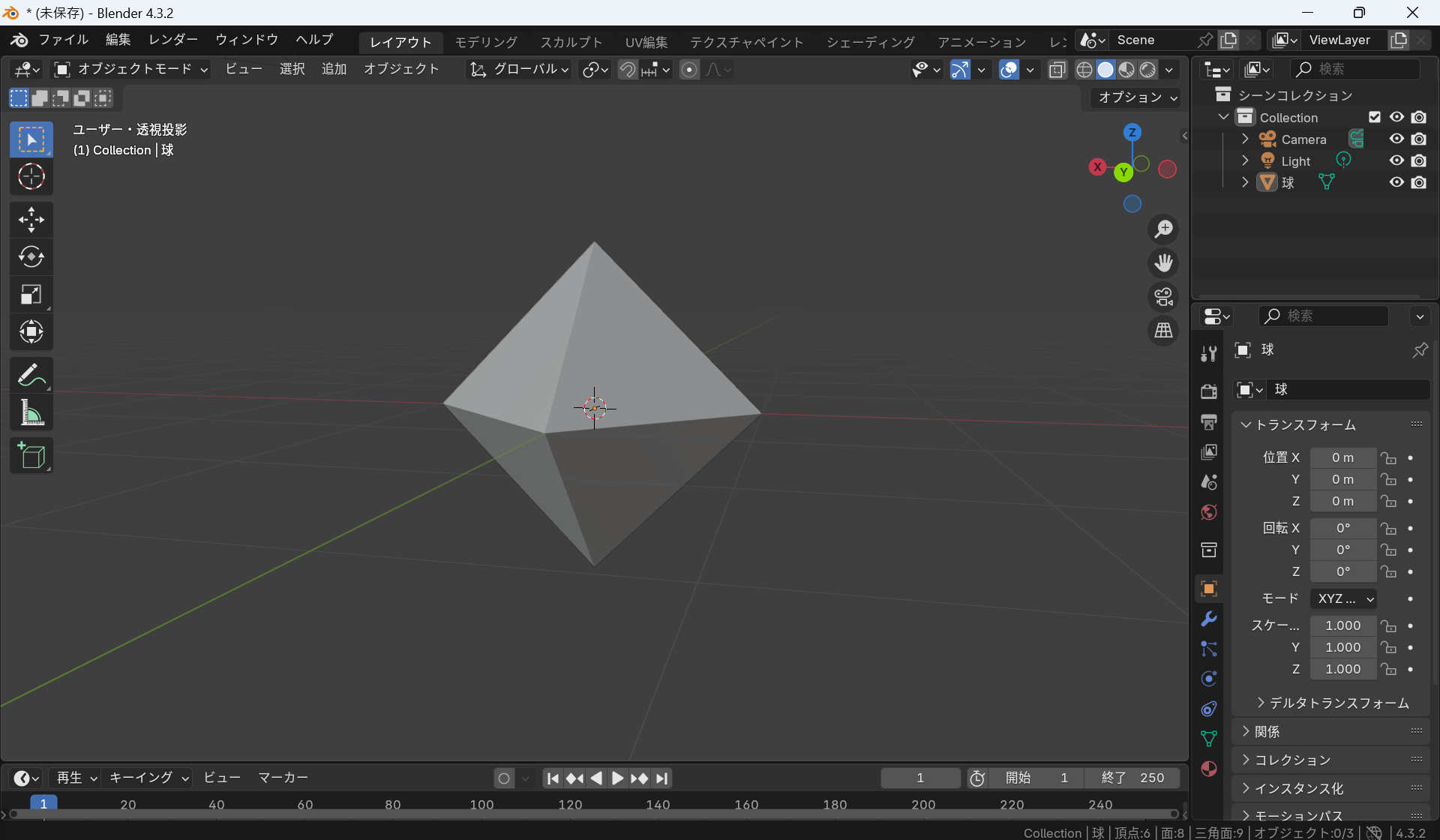Click the pan view hand icon
The image size is (1440, 840).
click(1163, 263)
